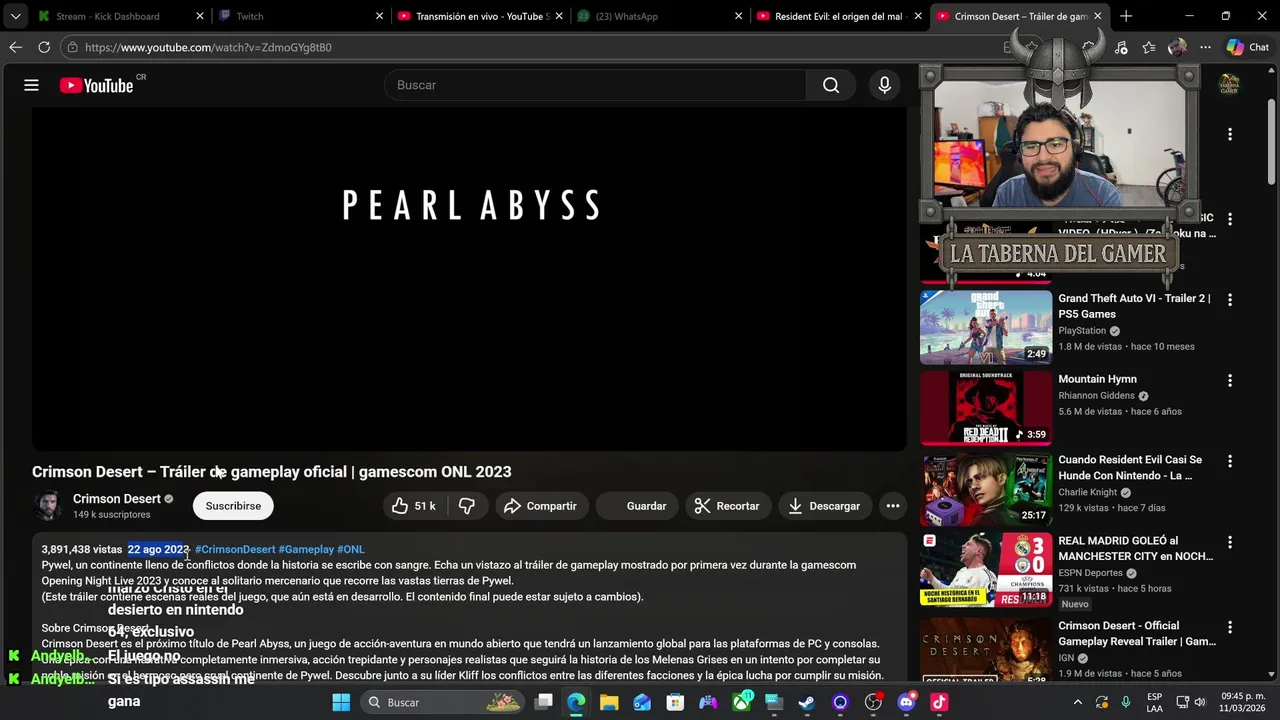
Task: Click the browser address bar URL
Action: [208, 47]
